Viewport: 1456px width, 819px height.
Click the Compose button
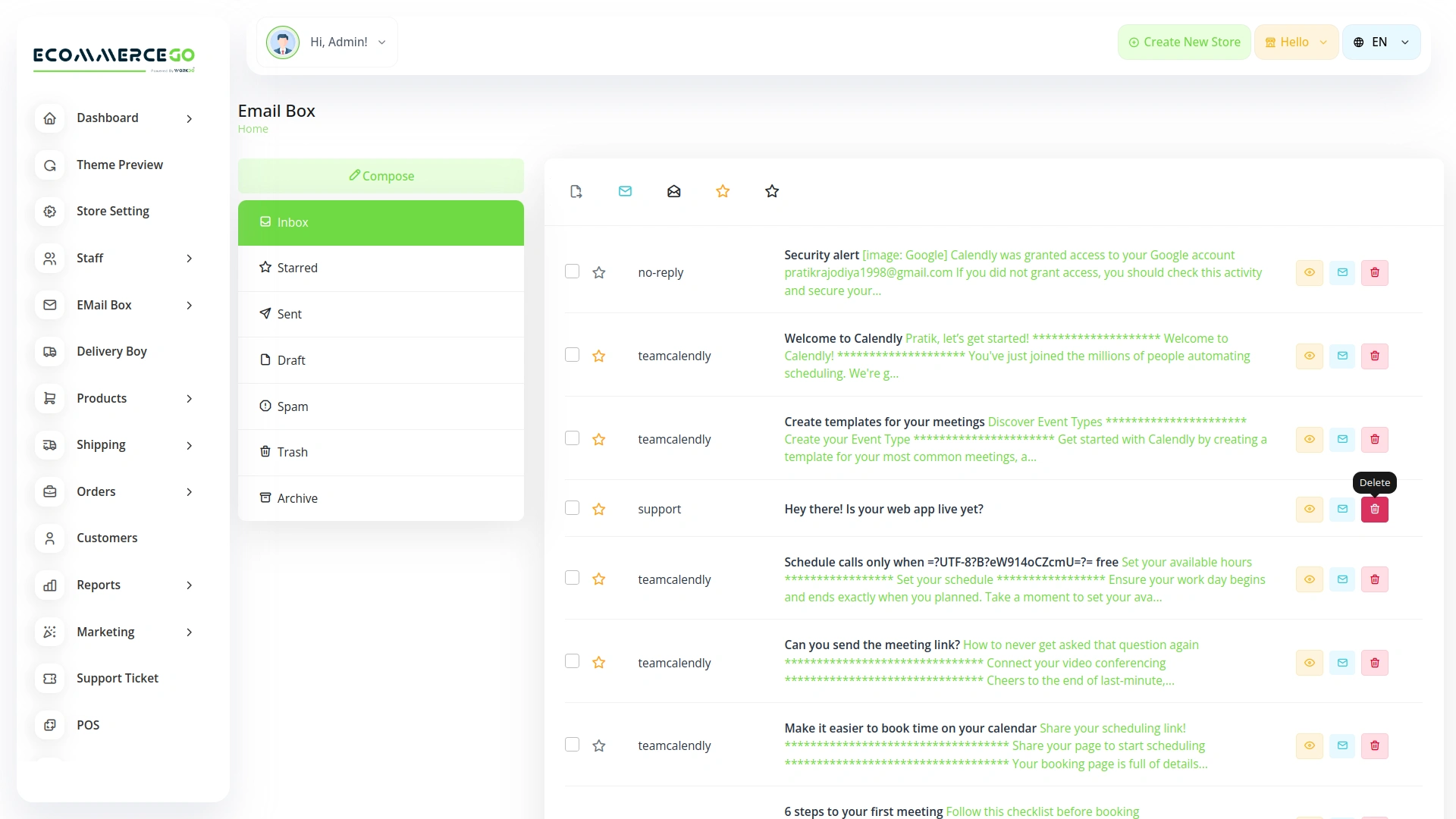[x=381, y=175]
